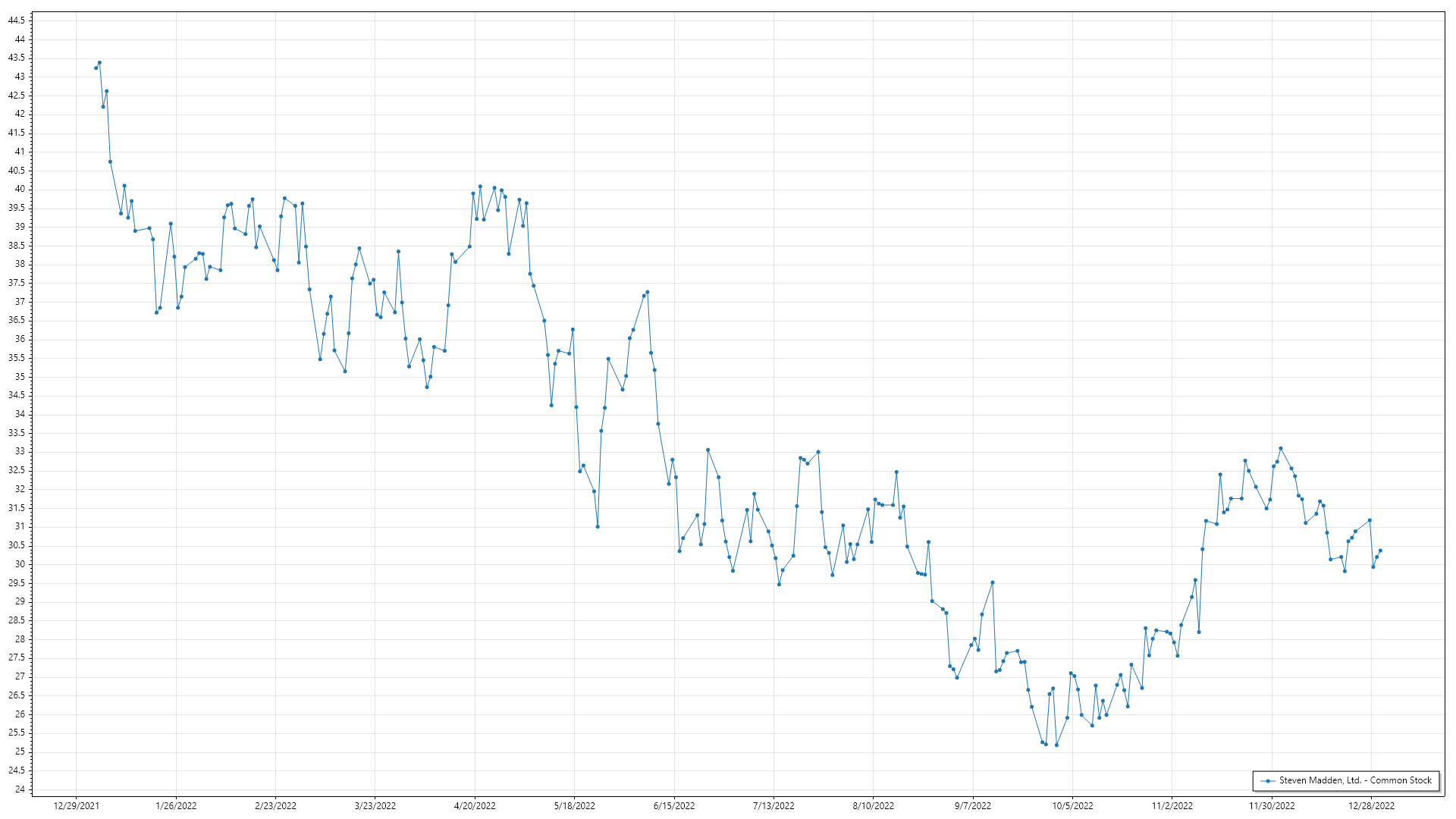The height and width of the screenshot is (819, 1456).
Task: Select the 4/20/2022 date tick label
Action: [x=475, y=805]
